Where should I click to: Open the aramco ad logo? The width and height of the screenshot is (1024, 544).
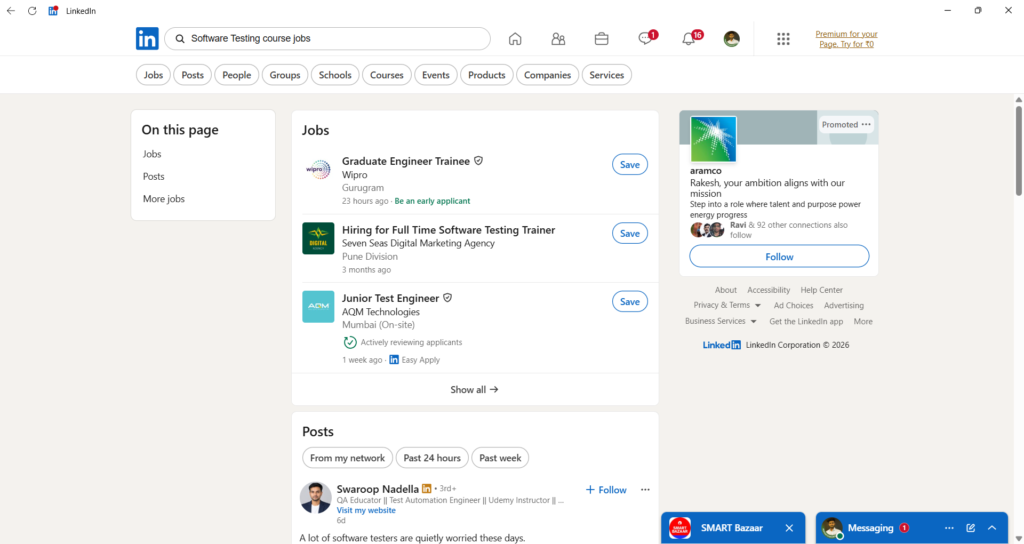[x=713, y=139]
